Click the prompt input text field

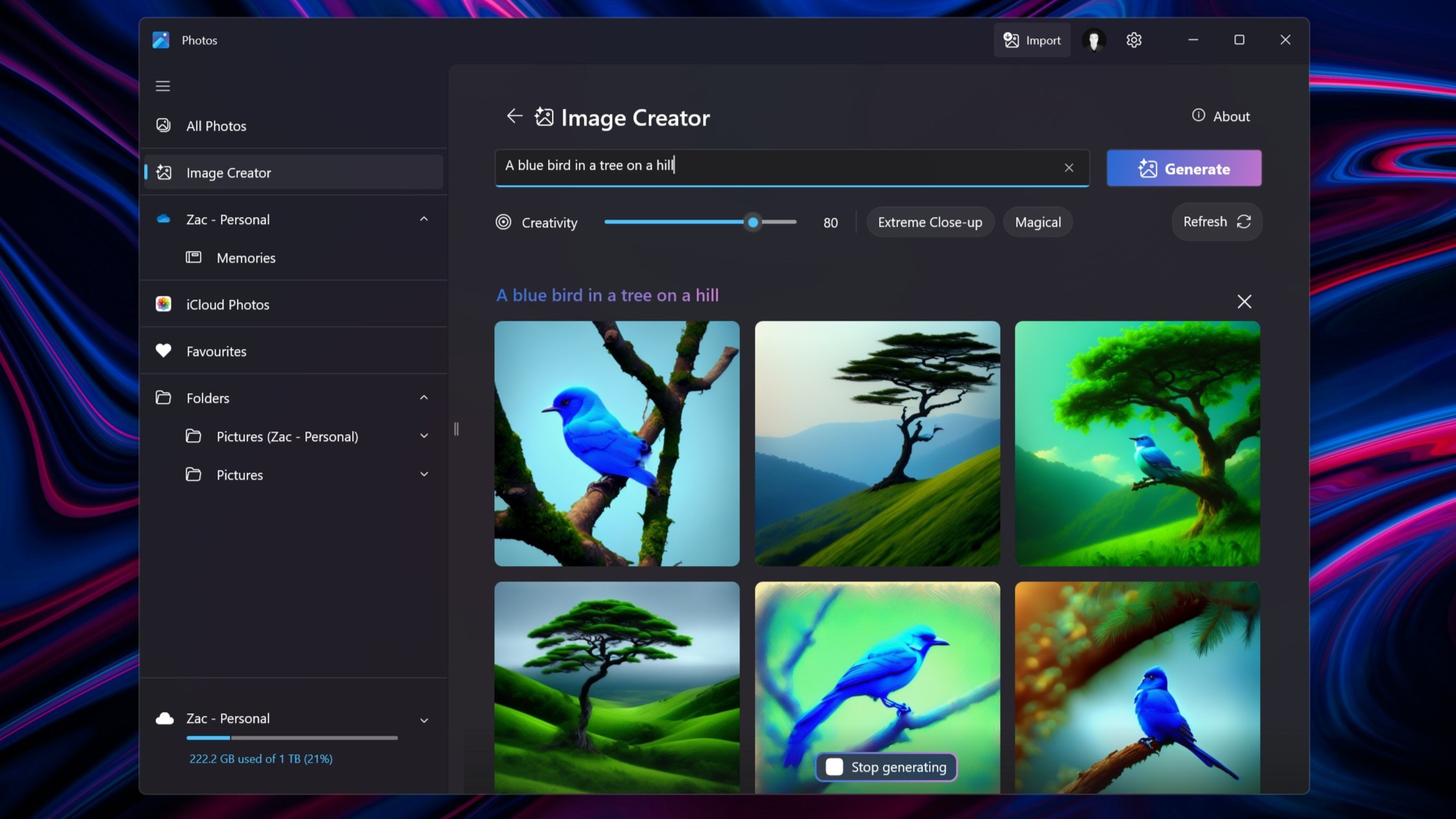(790, 167)
